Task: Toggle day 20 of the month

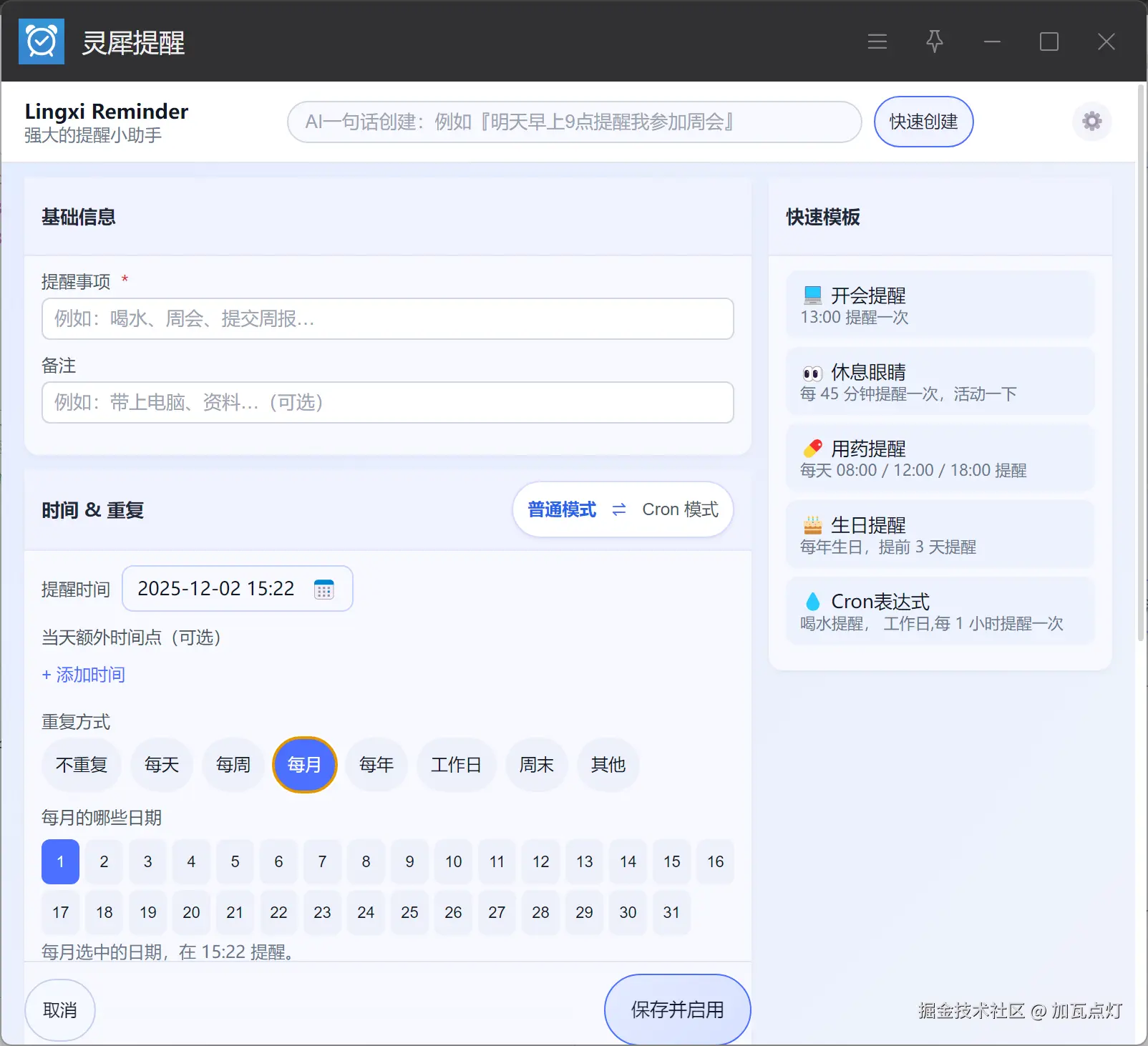Action: coord(191,912)
